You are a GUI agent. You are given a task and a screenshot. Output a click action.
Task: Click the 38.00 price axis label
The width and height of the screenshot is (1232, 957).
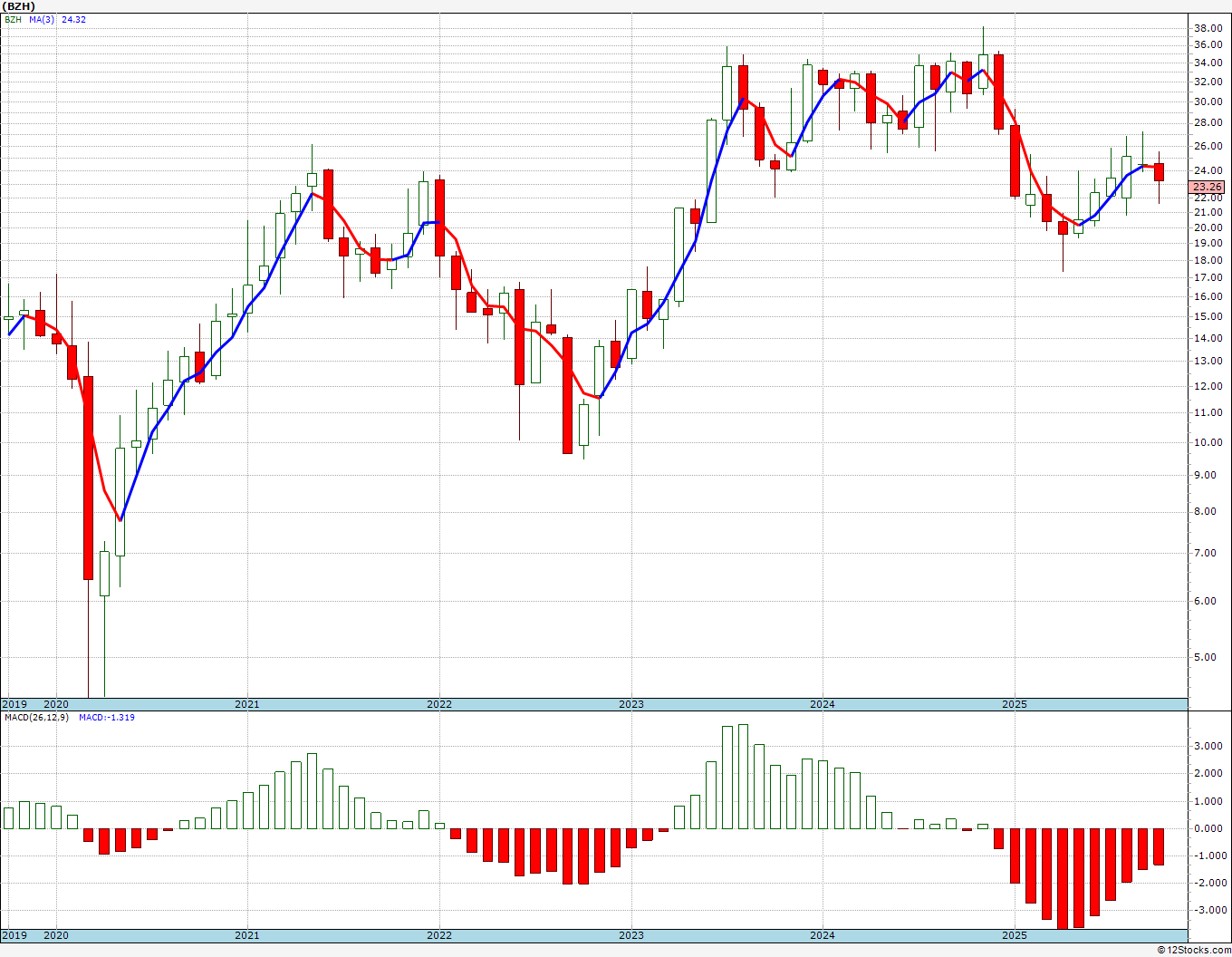pyautogui.click(x=1208, y=28)
